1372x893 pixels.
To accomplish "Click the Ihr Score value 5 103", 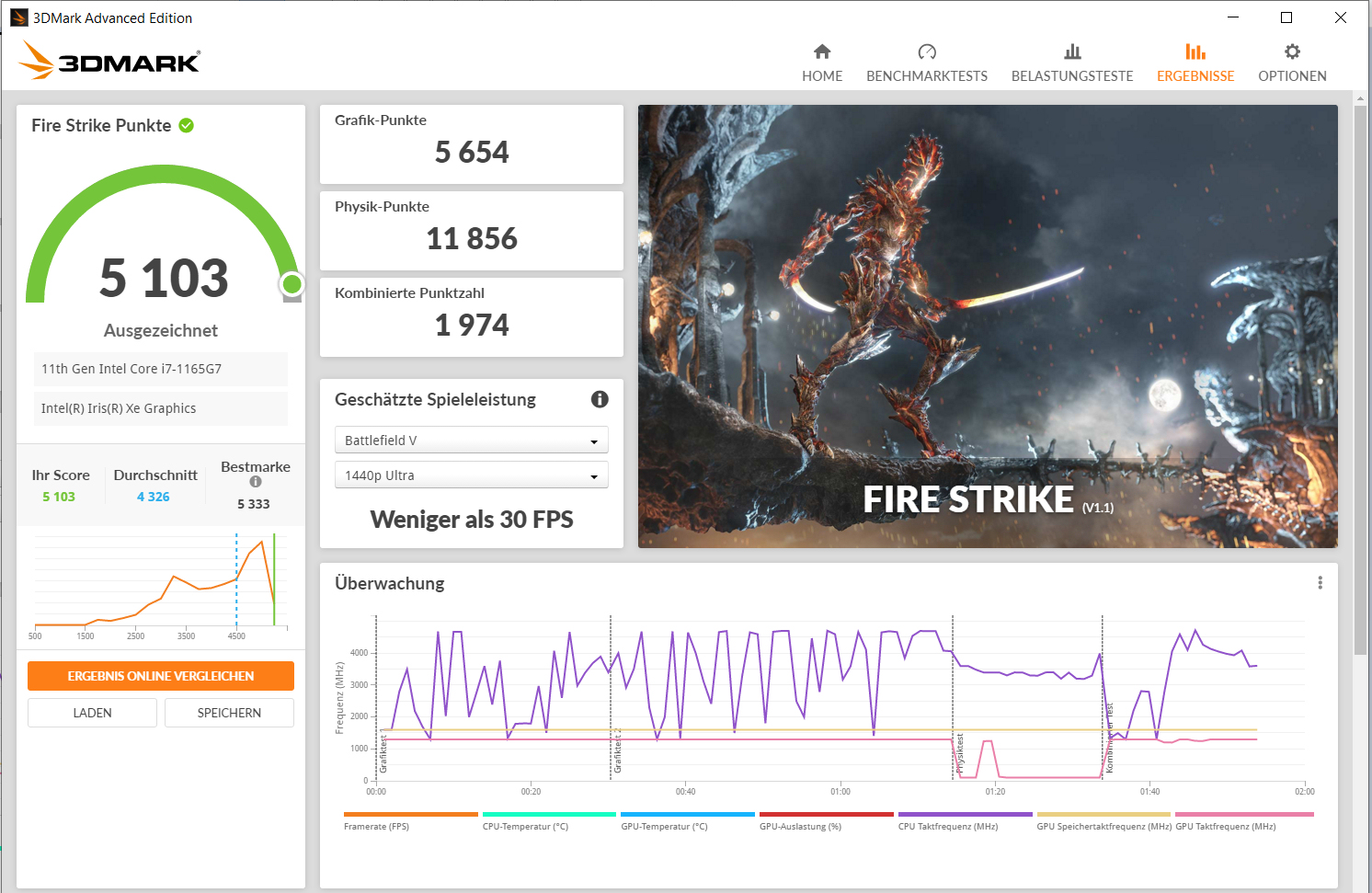I will tap(59, 497).
